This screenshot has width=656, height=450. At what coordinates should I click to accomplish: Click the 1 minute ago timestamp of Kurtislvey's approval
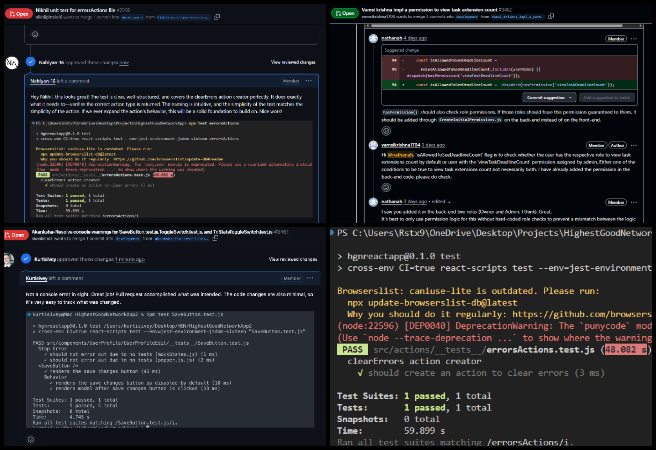[131, 259]
